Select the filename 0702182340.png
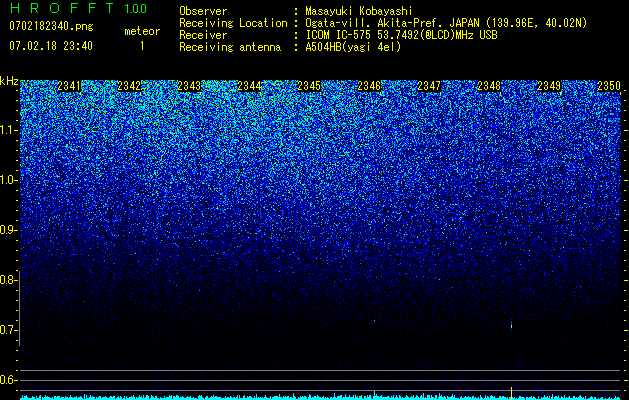Image resolution: width=629 pixels, height=400 pixels. click(51, 26)
